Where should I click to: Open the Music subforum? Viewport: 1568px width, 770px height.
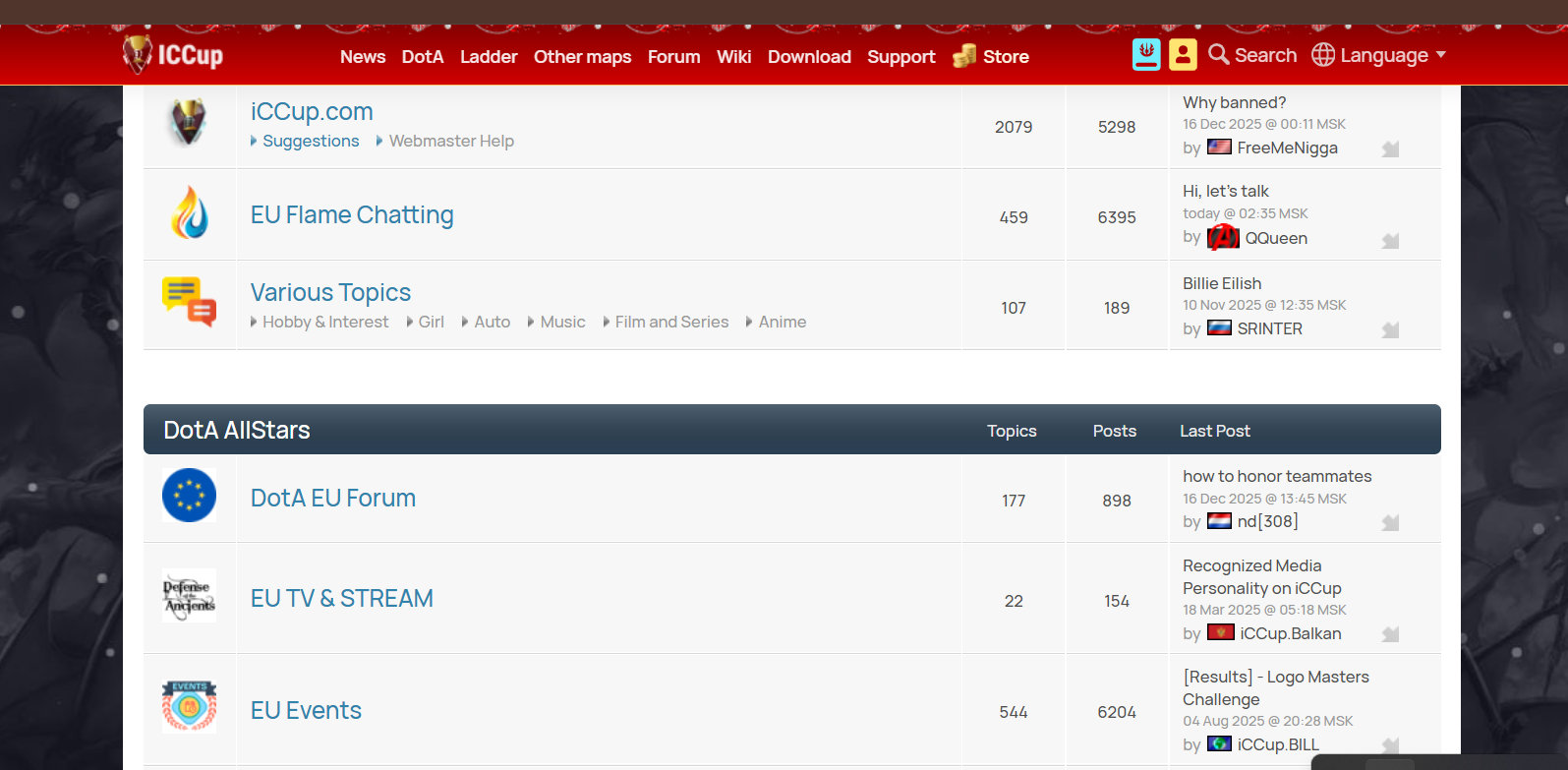click(x=562, y=322)
